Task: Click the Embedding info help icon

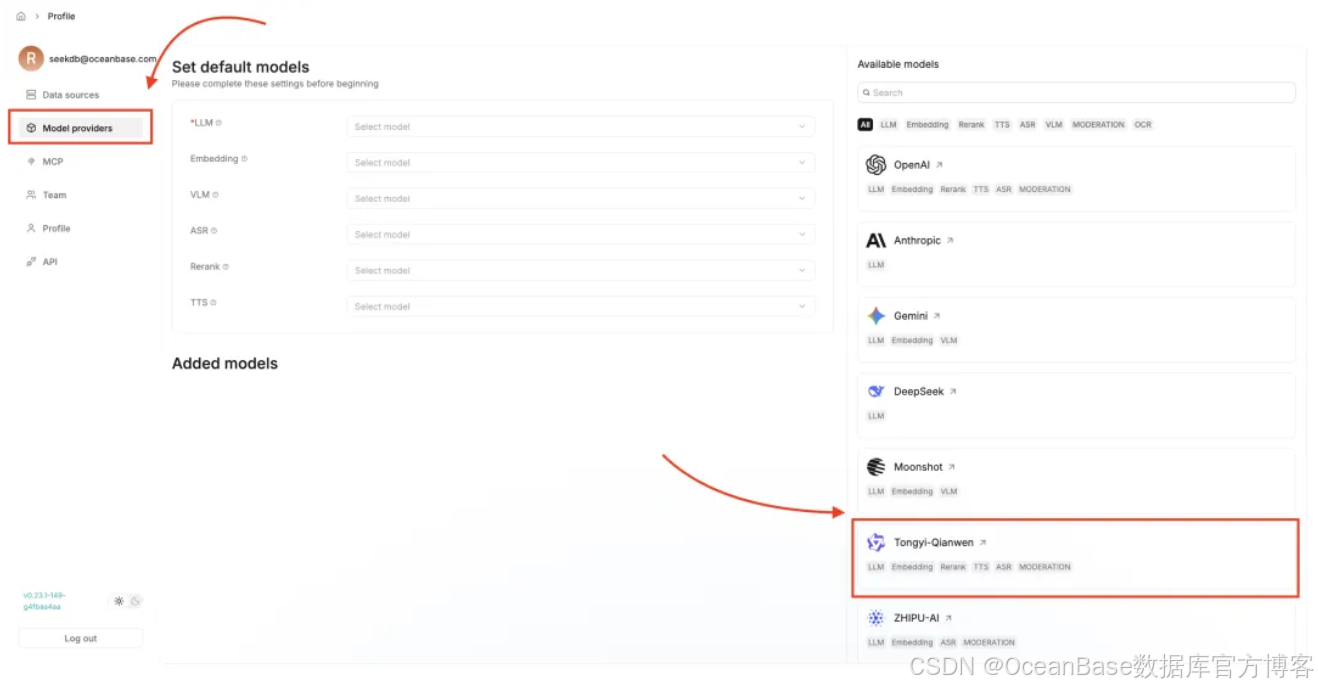Action: click(x=244, y=159)
